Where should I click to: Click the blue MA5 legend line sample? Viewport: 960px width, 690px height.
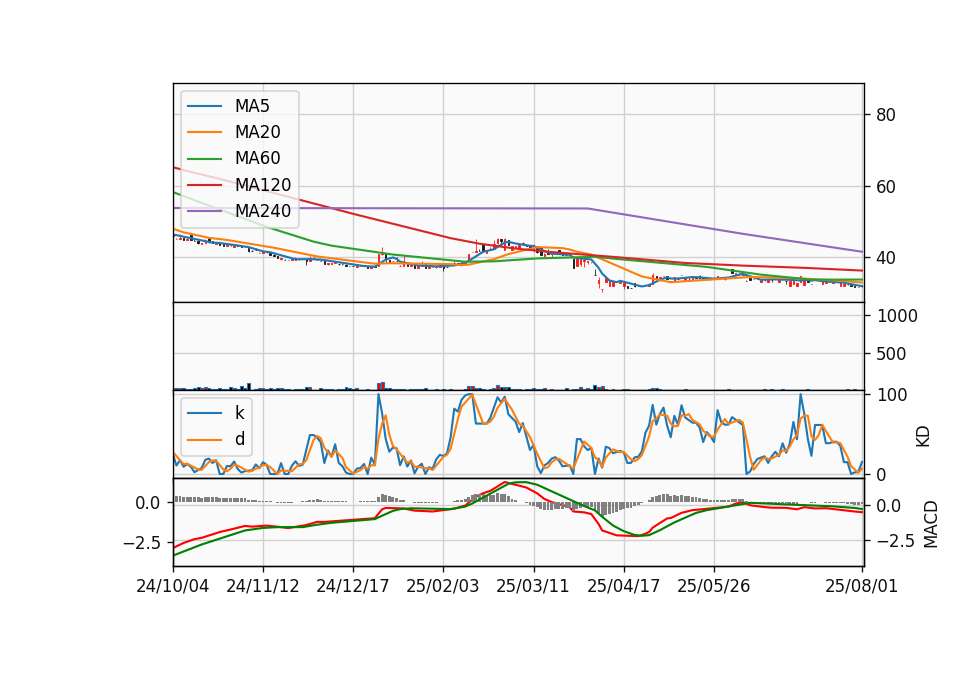point(204,106)
